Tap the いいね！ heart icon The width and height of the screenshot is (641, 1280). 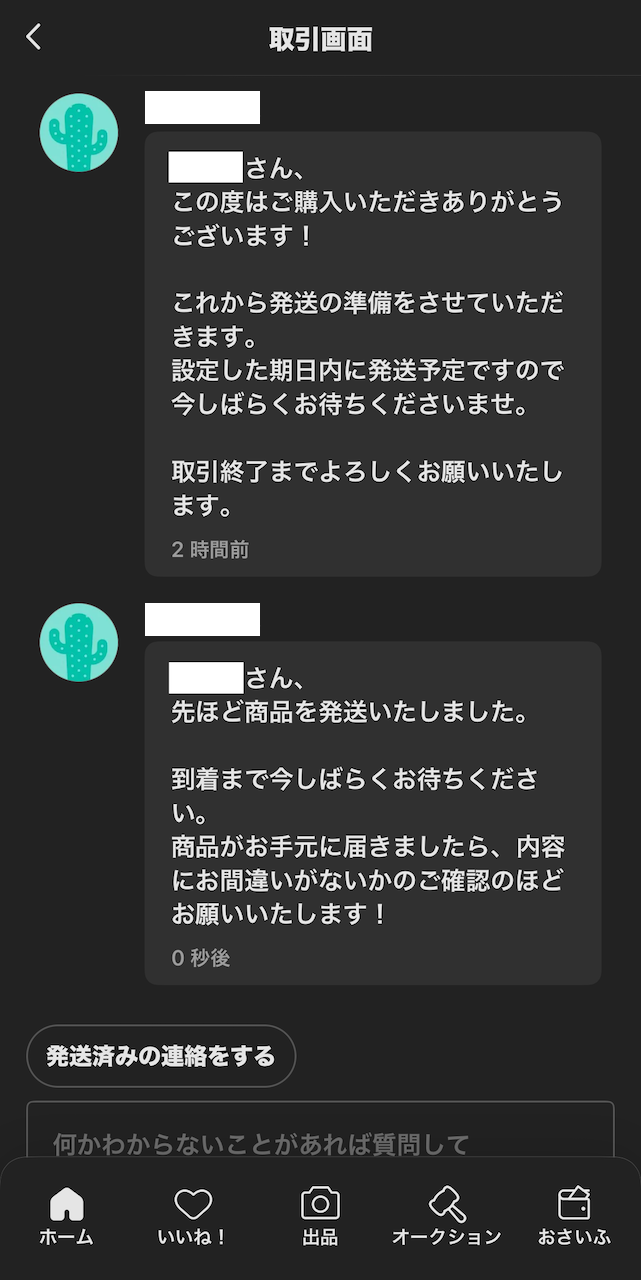192,1203
